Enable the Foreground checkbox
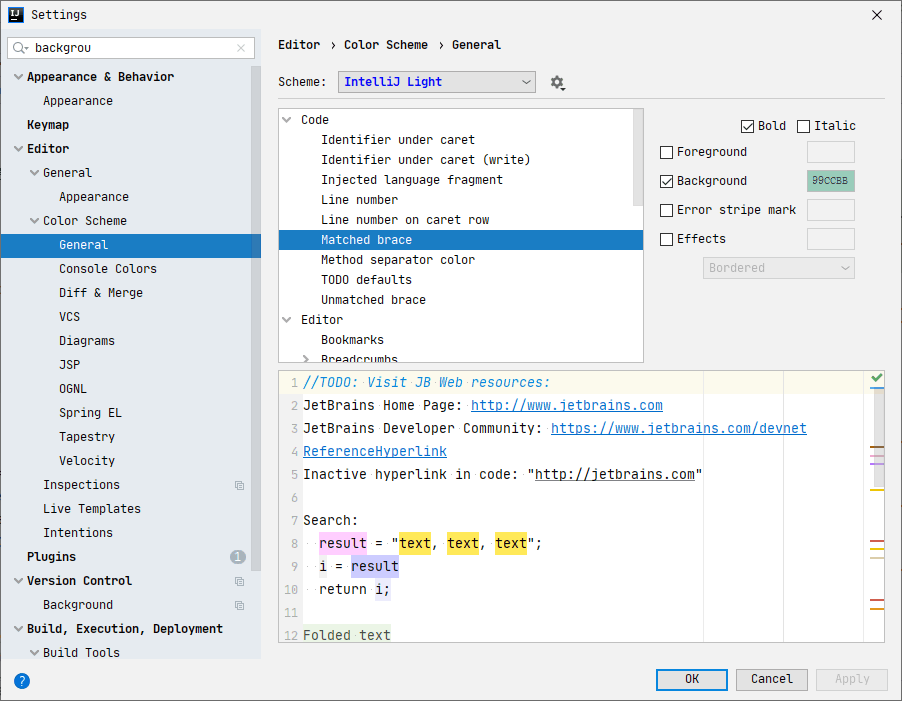 tap(667, 152)
